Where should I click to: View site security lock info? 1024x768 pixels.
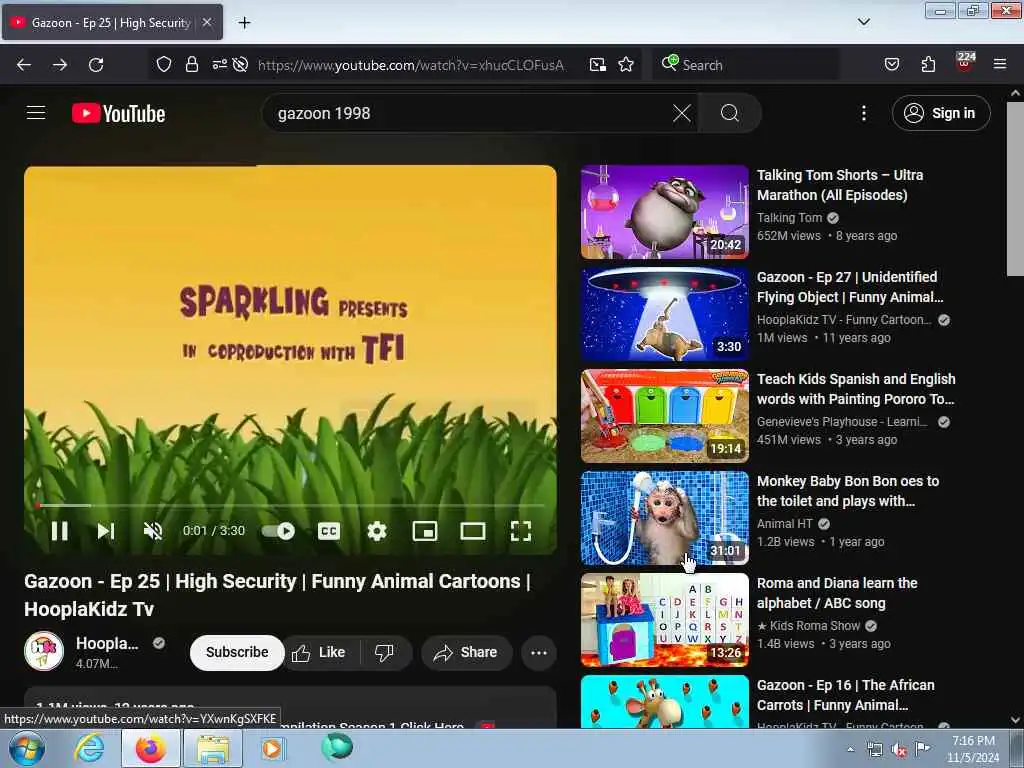(192, 64)
